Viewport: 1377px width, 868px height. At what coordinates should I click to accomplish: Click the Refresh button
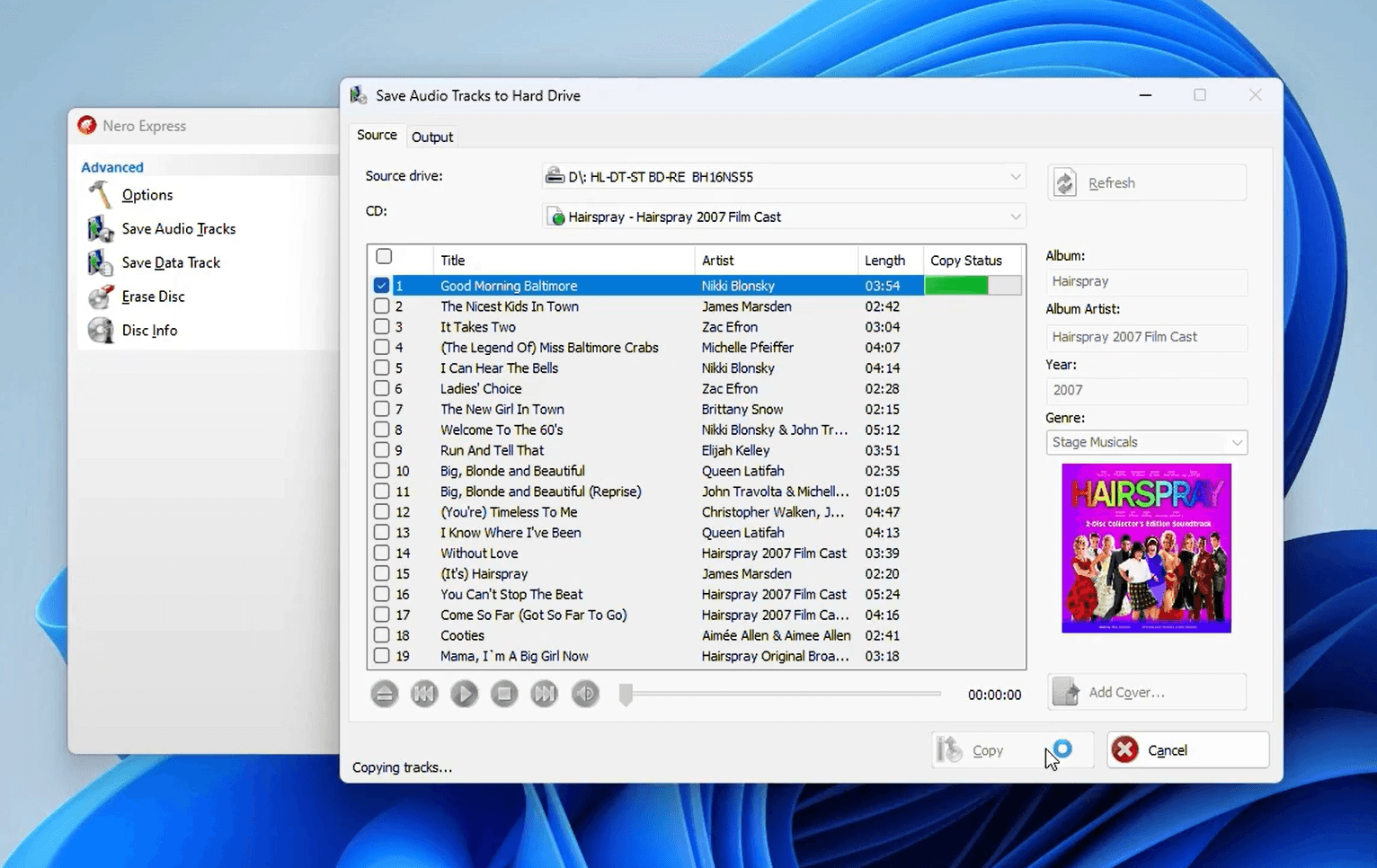tap(1147, 182)
